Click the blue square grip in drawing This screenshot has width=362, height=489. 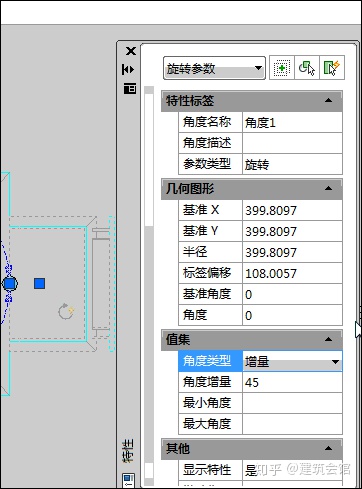[x=39, y=284]
